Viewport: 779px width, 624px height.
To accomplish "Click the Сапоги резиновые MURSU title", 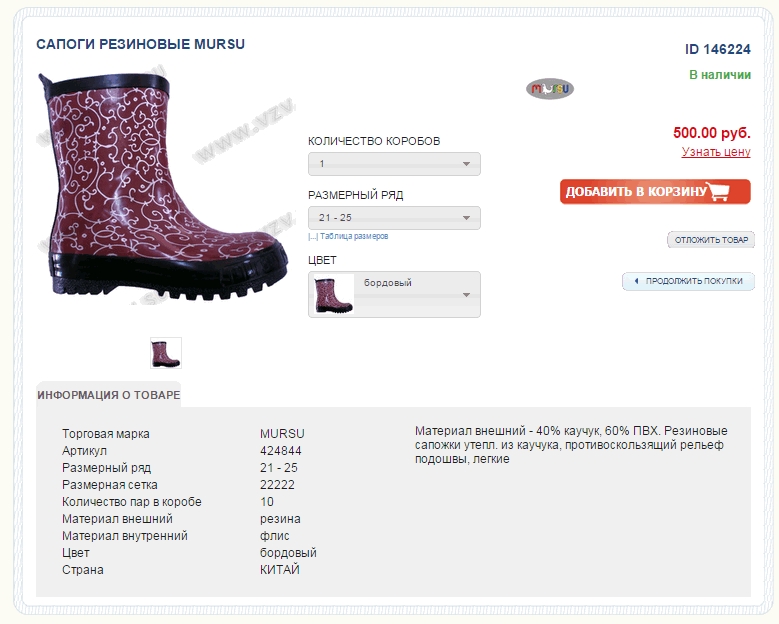I will click(141, 44).
